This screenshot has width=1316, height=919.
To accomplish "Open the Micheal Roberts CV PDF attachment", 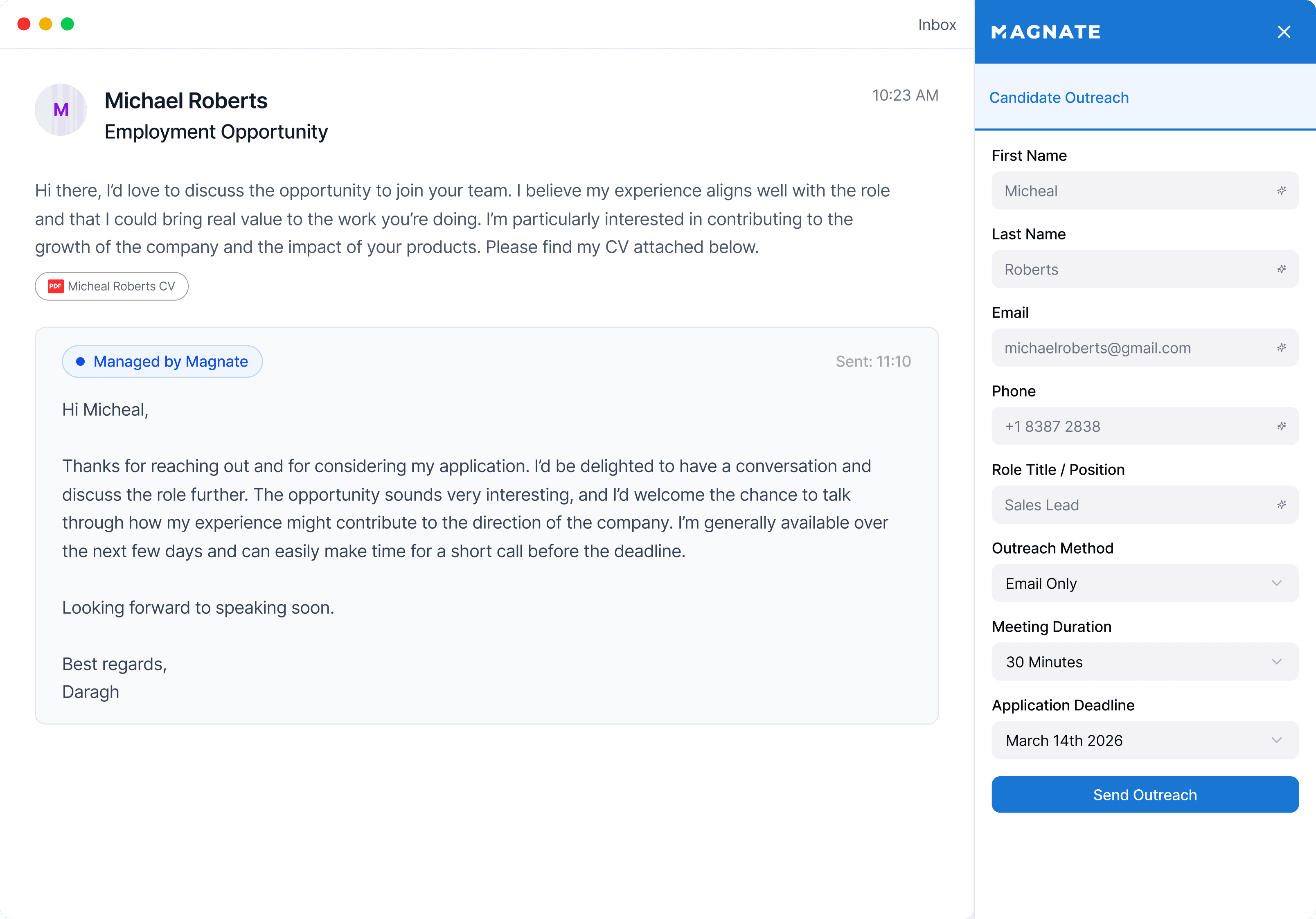I will point(112,286).
